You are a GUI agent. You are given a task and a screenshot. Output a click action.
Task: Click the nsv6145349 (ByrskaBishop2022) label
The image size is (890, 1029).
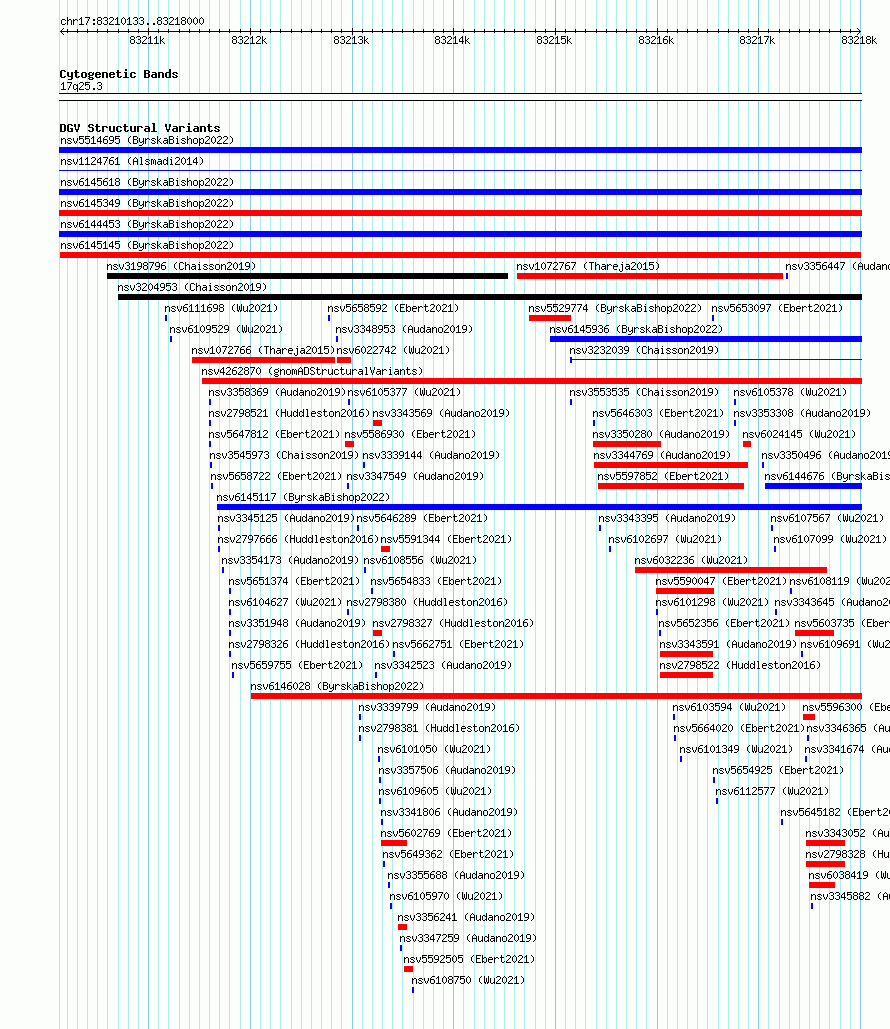click(147, 203)
